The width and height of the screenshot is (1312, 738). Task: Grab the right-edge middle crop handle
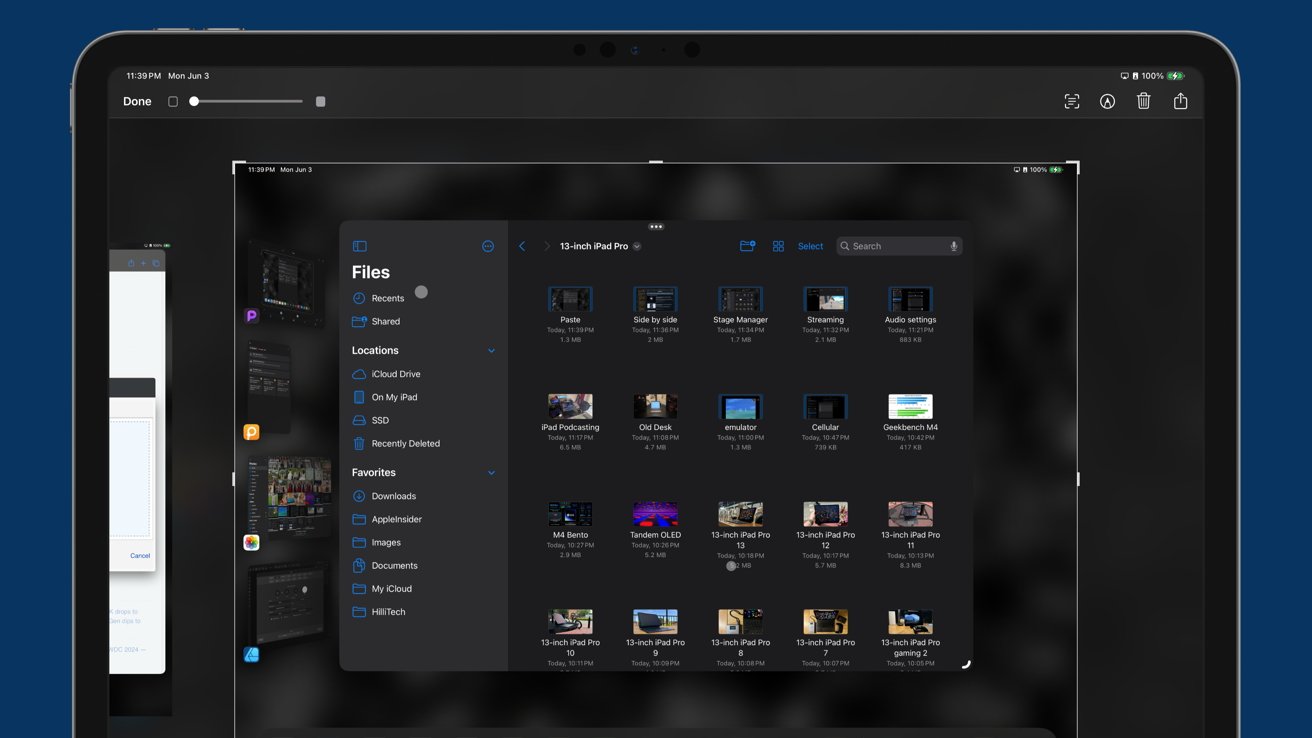click(x=1078, y=480)
